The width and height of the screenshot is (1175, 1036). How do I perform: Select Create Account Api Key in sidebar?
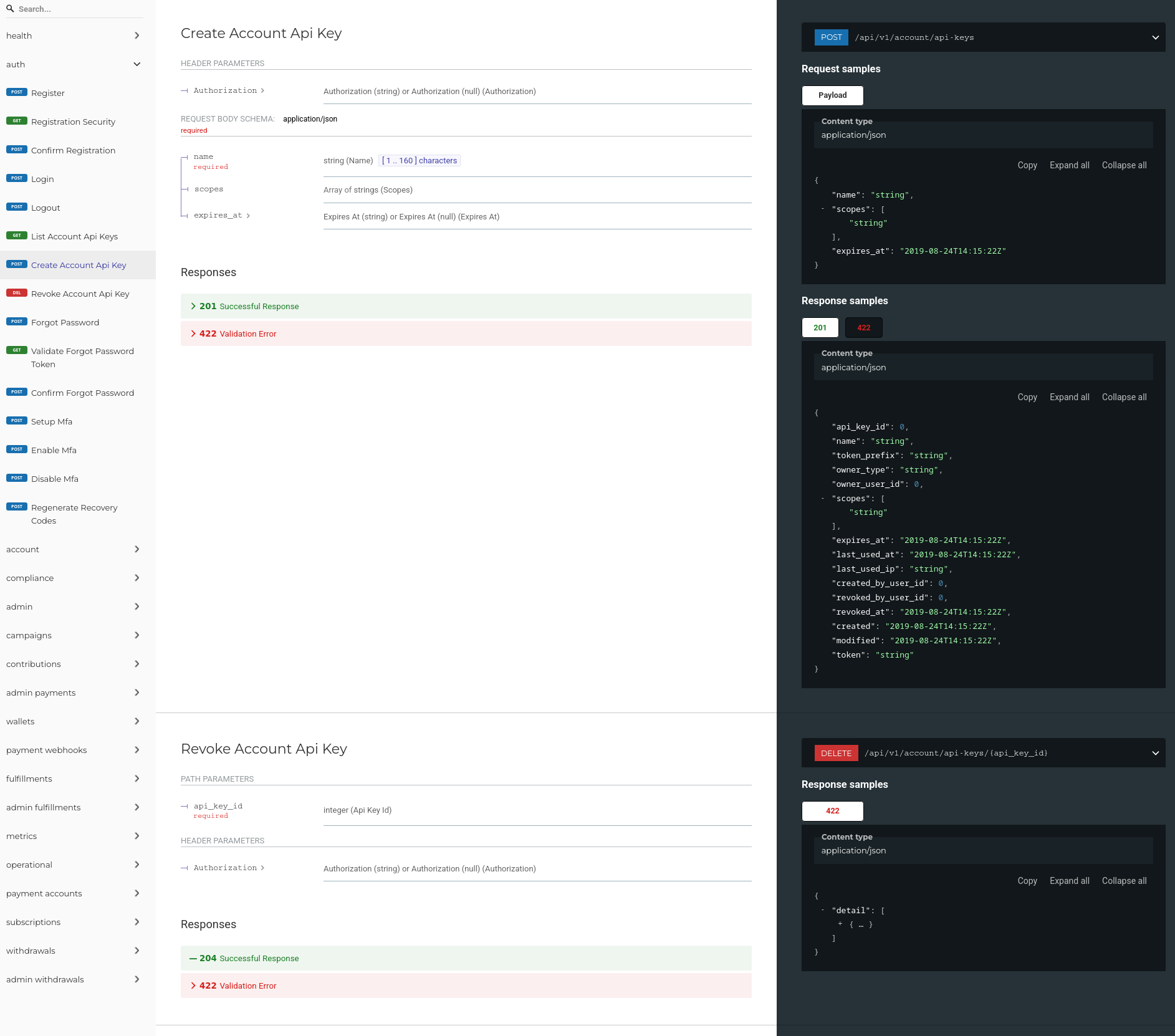click(78, 265)
